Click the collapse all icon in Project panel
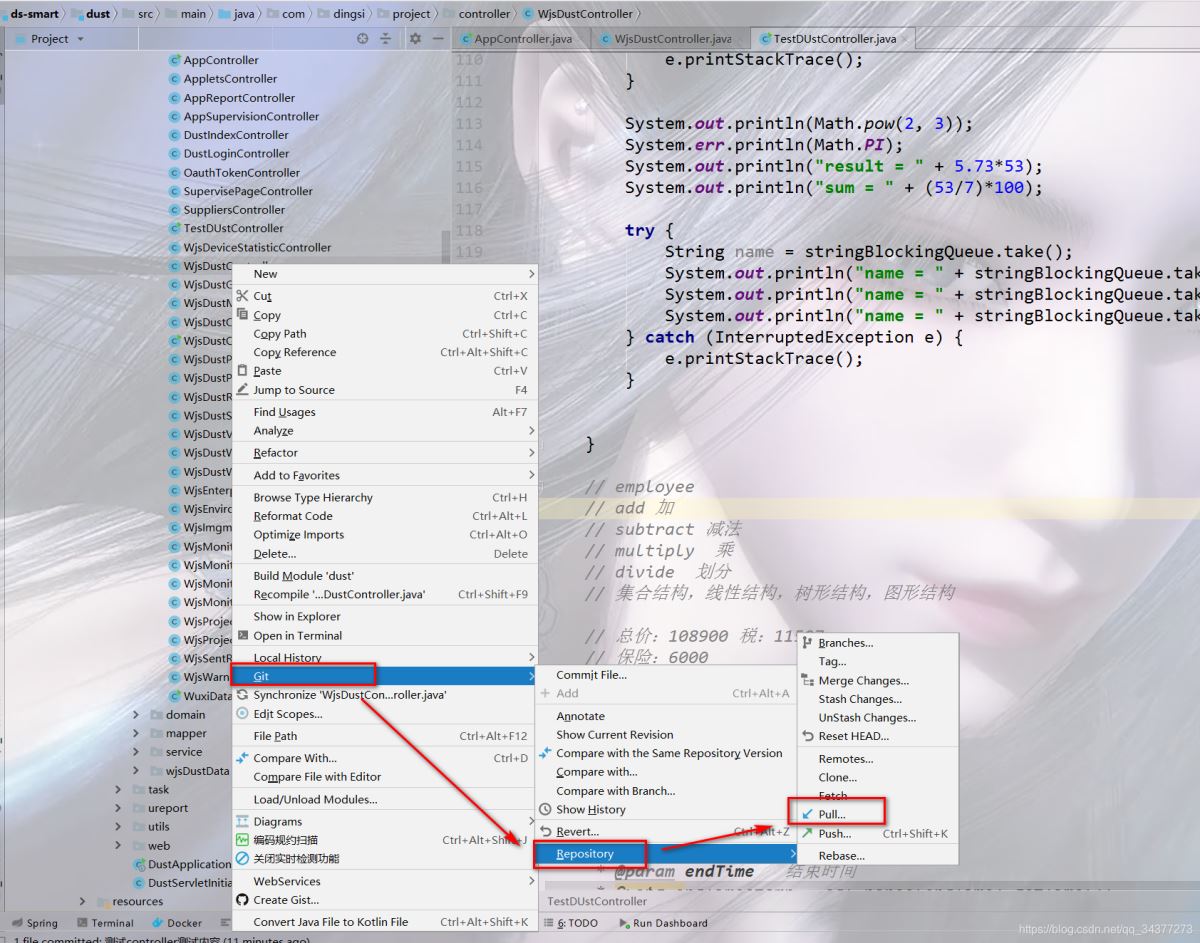The image size is (1200, 943). 386,39
